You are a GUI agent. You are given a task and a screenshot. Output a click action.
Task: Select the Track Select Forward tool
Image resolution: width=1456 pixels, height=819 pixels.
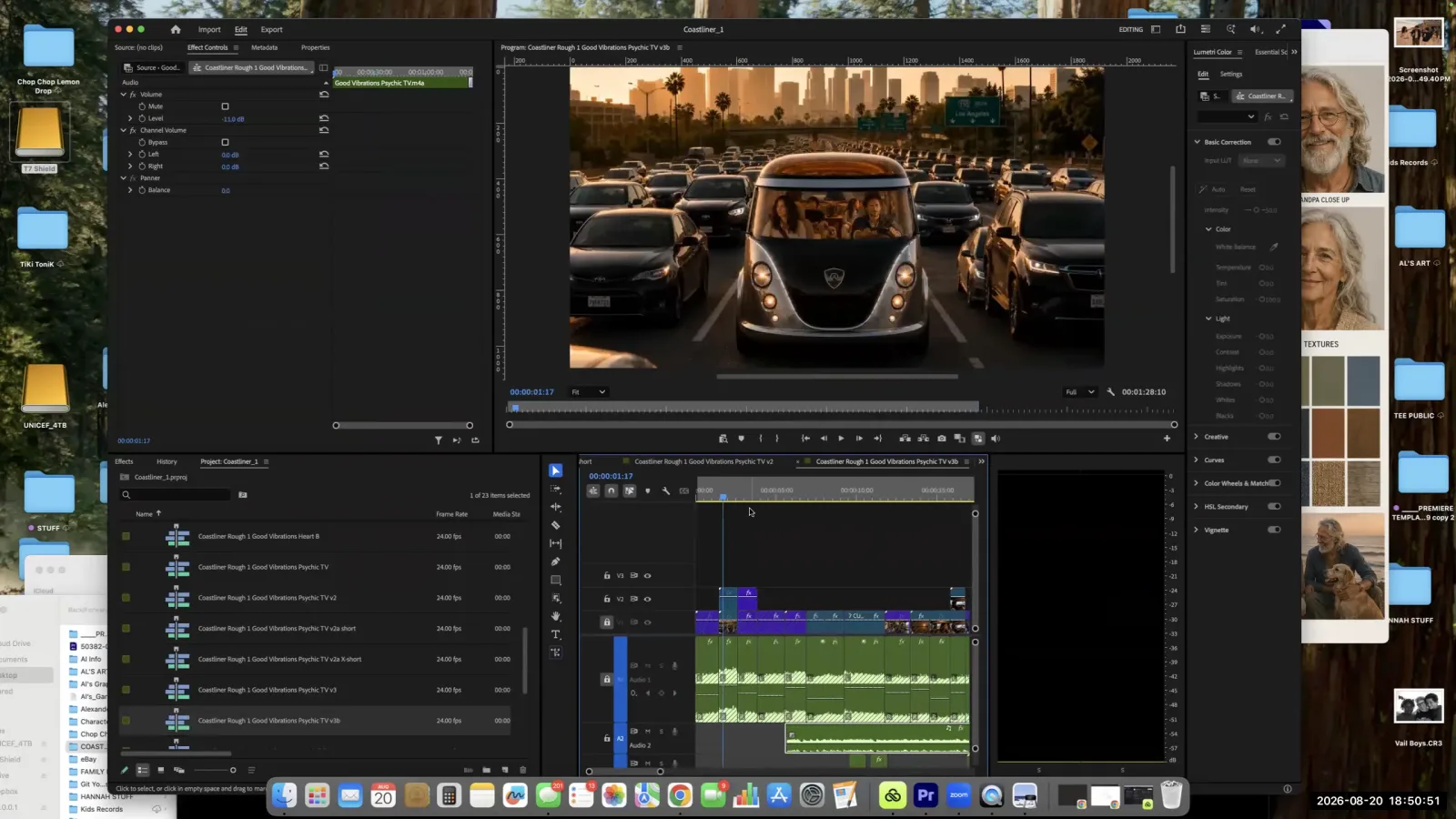point(556,489)
